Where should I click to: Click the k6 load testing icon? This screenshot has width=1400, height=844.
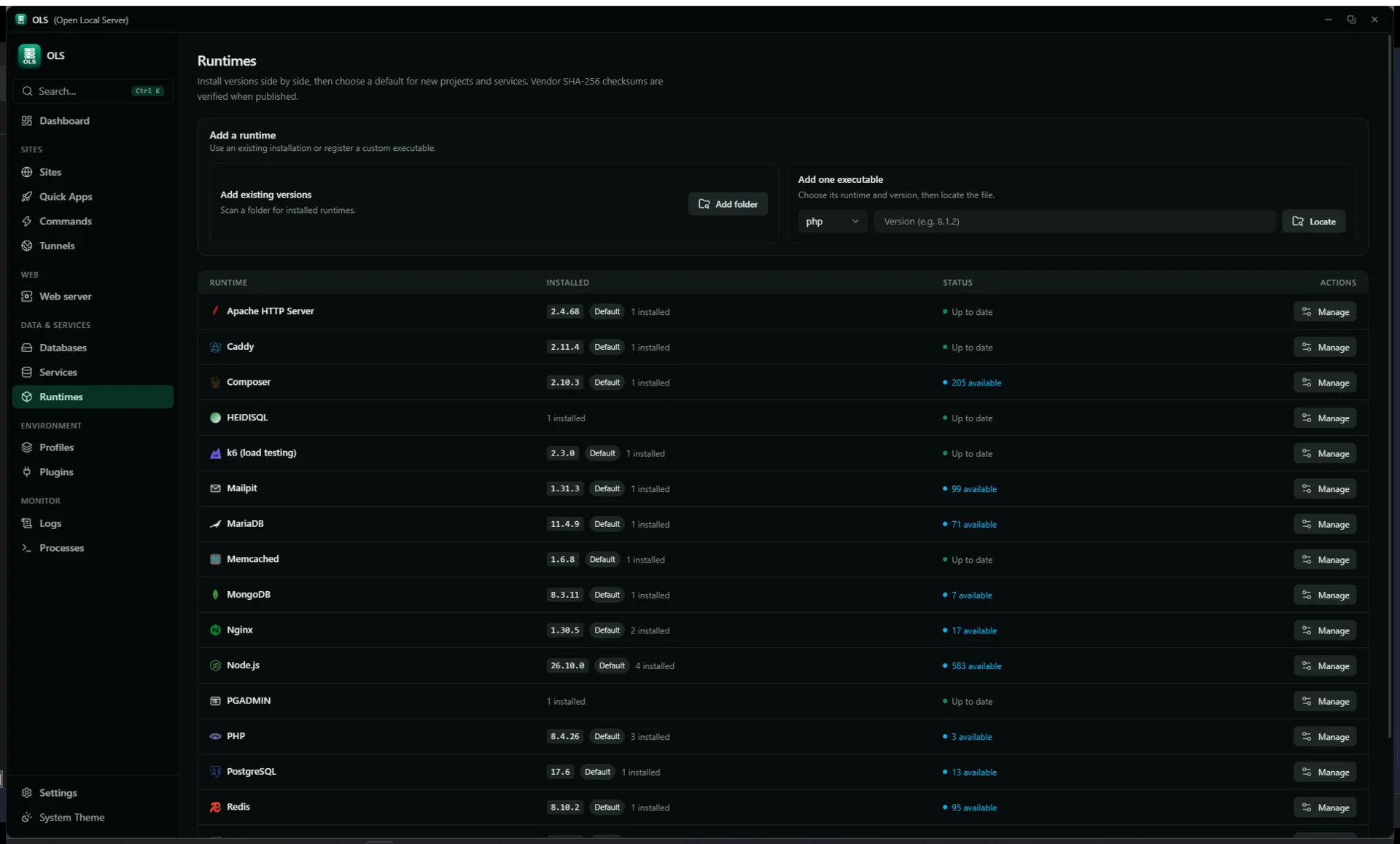point(215,453)
